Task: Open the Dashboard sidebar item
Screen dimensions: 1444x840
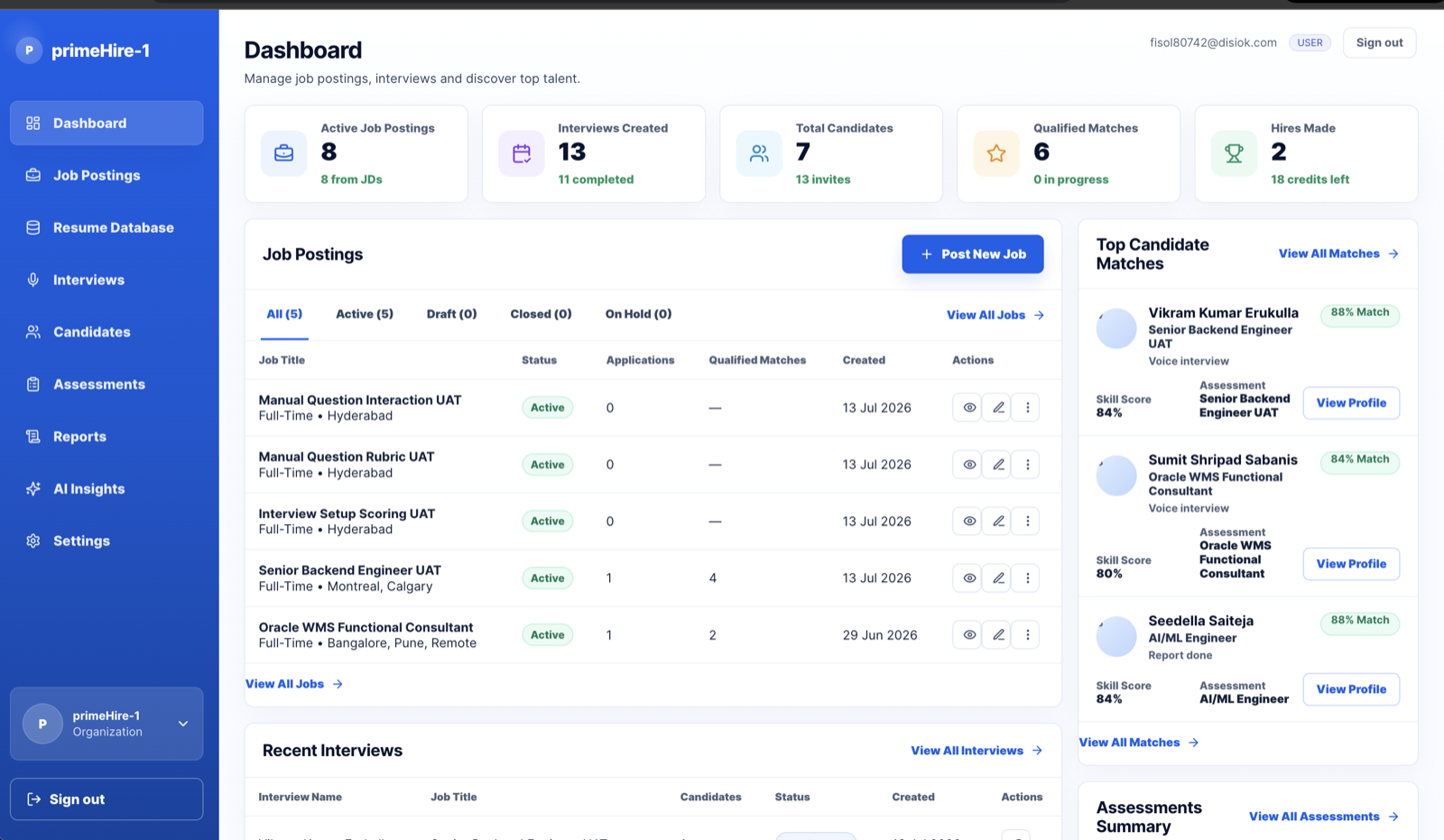Action: (x=106, y=123)
